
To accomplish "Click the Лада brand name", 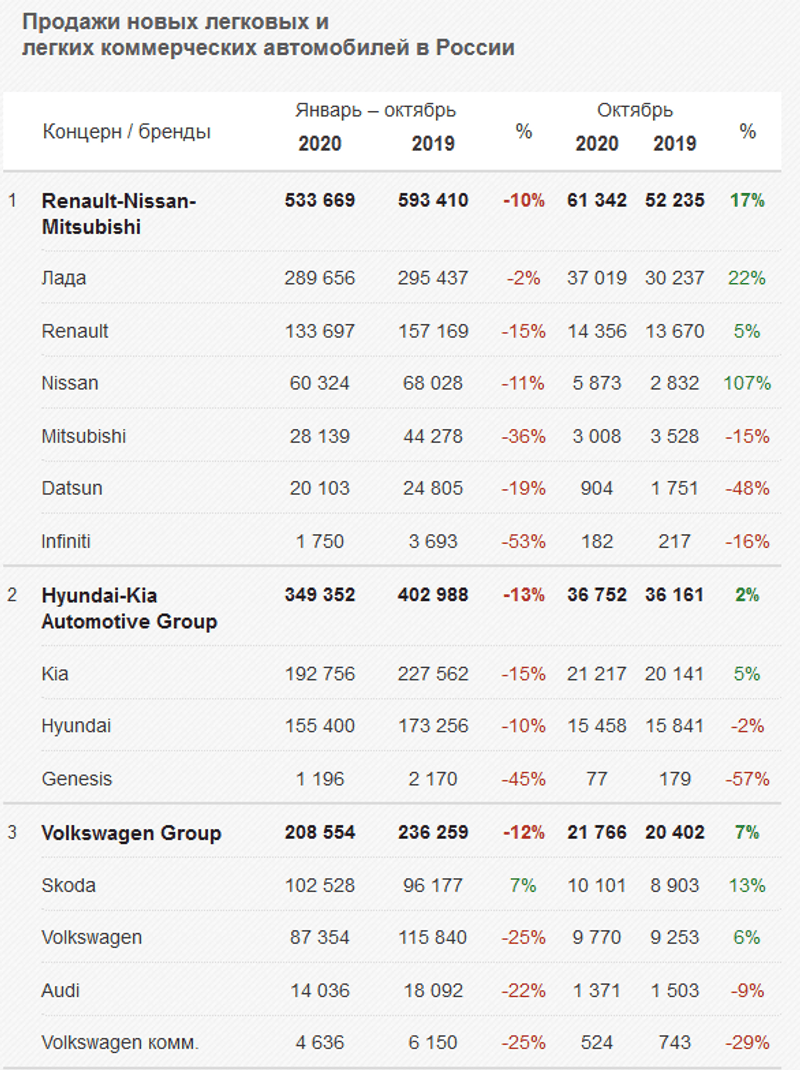I will 64,278.
